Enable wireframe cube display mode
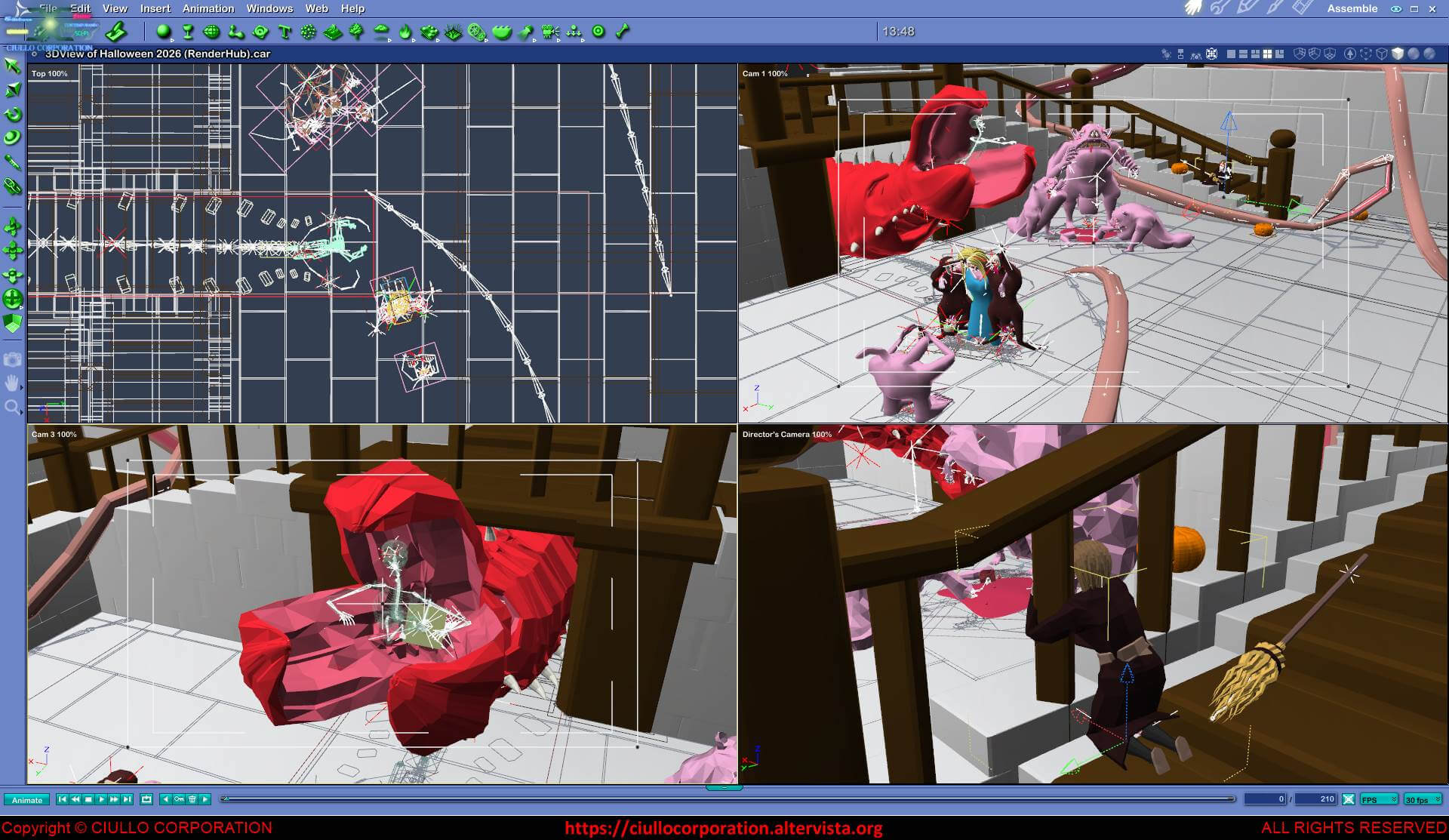 (x=1381, y=54)
